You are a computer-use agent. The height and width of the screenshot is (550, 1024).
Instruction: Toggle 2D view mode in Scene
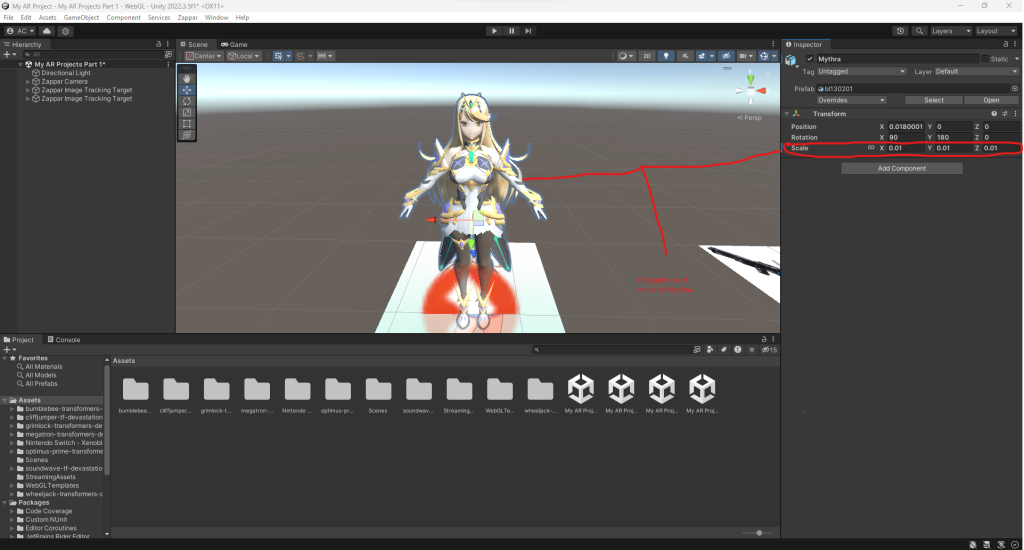click(x=647, y=56)
